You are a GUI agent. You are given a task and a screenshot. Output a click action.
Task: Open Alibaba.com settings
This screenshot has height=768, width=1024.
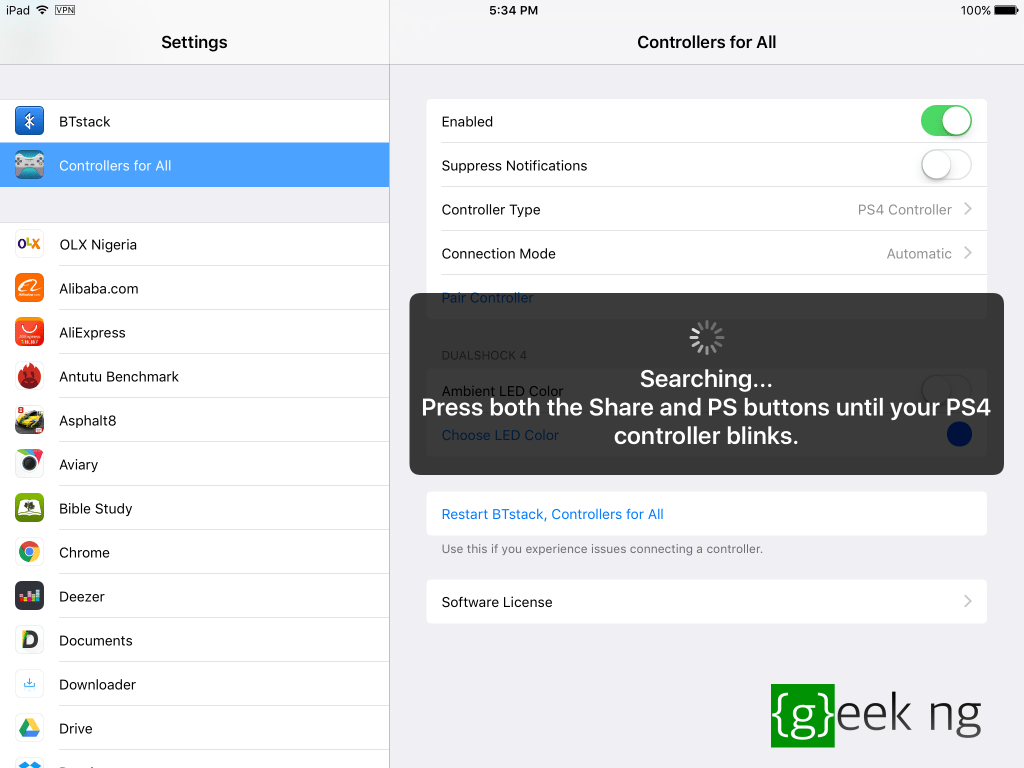pyautogui.click(x=195, y=288)
